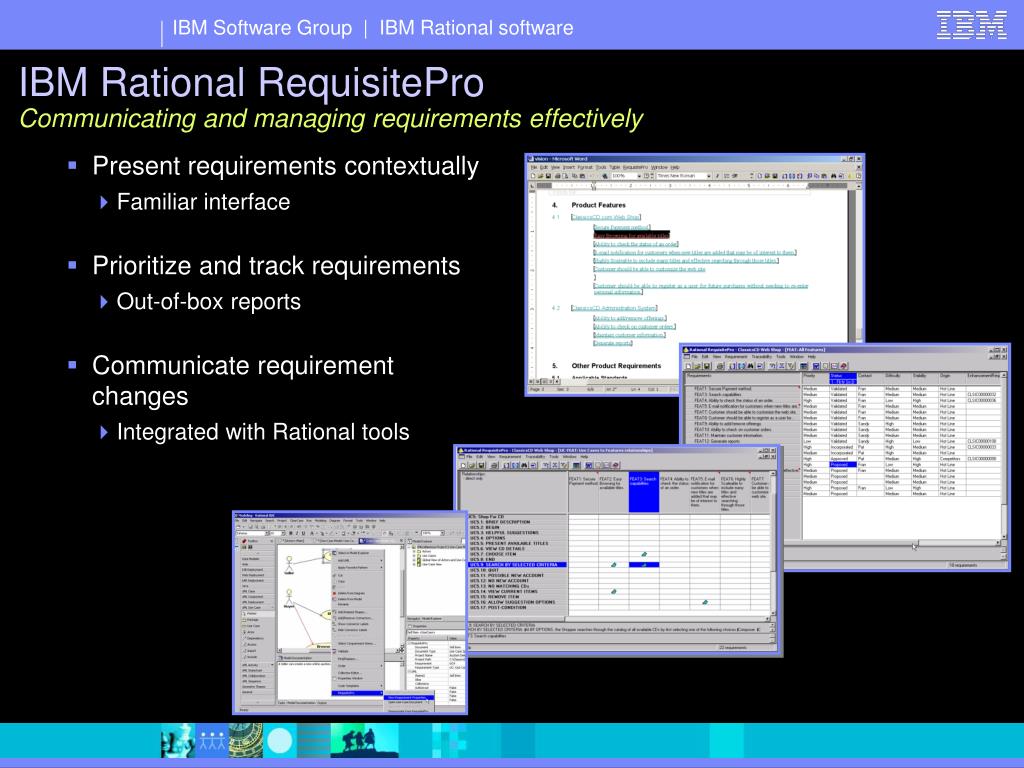Choose the highlighted View Requirement Properties submenu item

(409, 697)
